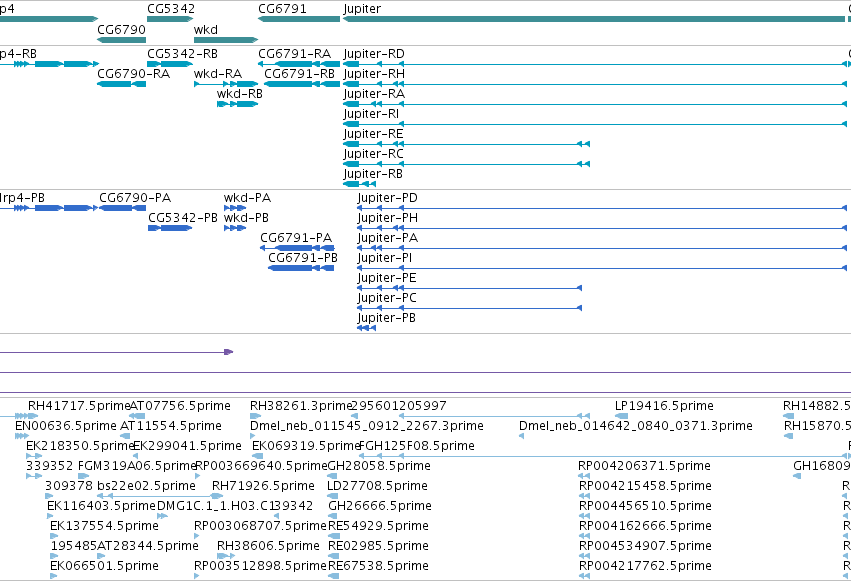This screenshot has width=851, height=581.
Task: Select the CG5342-PB protein label
Action: click(x=183, y=218)
